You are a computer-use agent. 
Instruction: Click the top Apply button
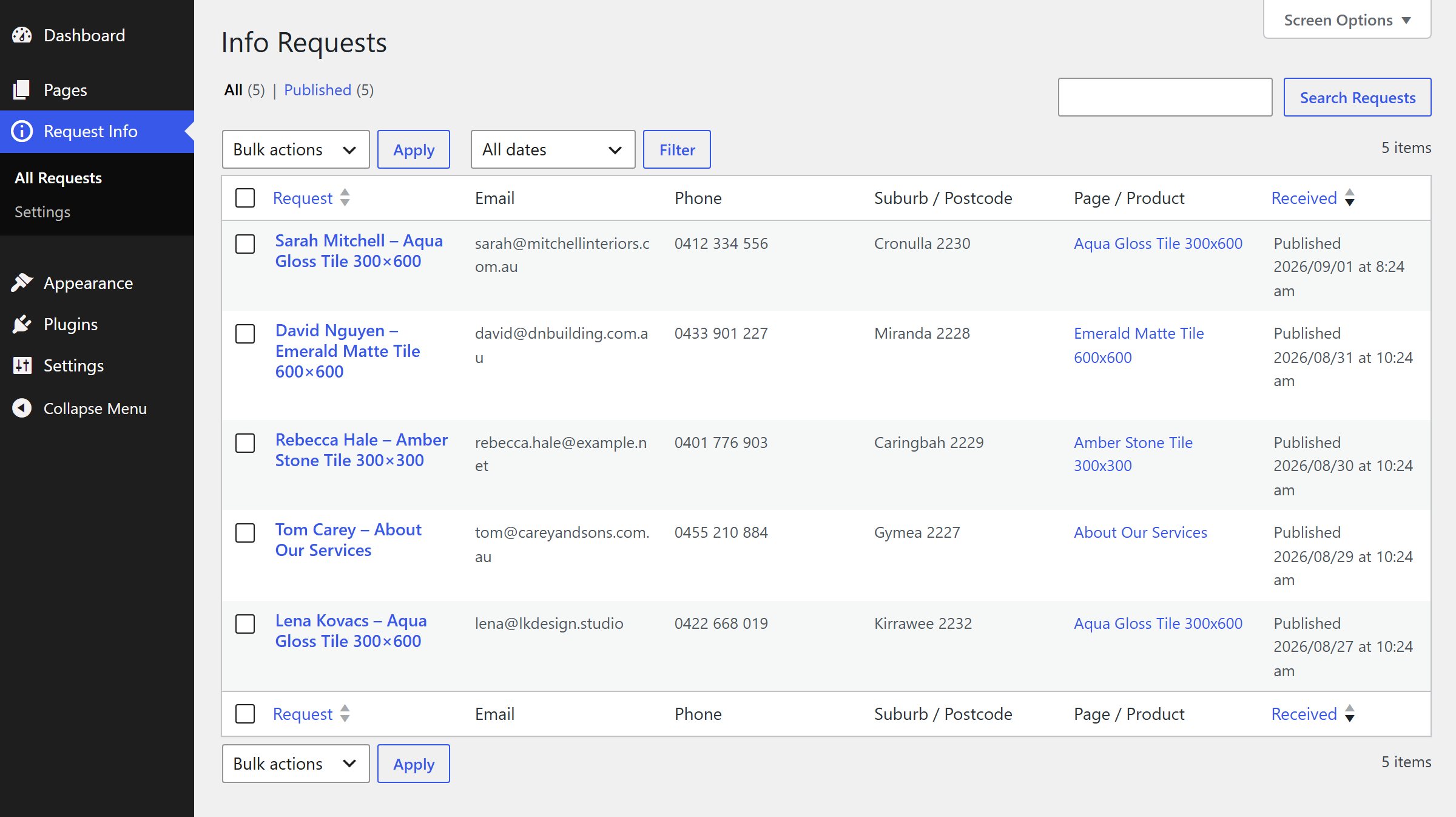tap(414, 149)
